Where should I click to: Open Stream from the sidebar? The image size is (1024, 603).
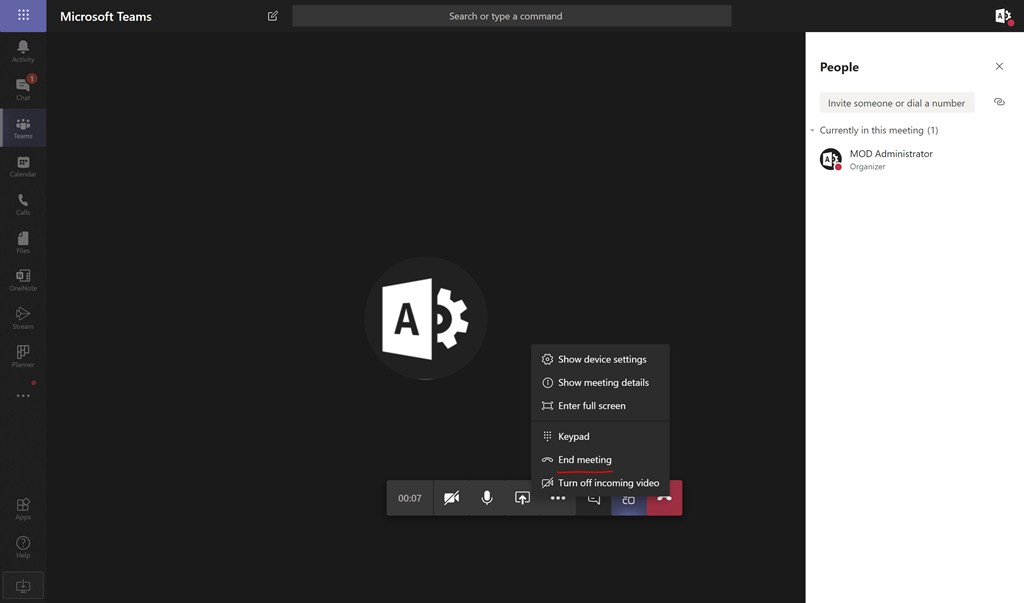pos(22,317)
